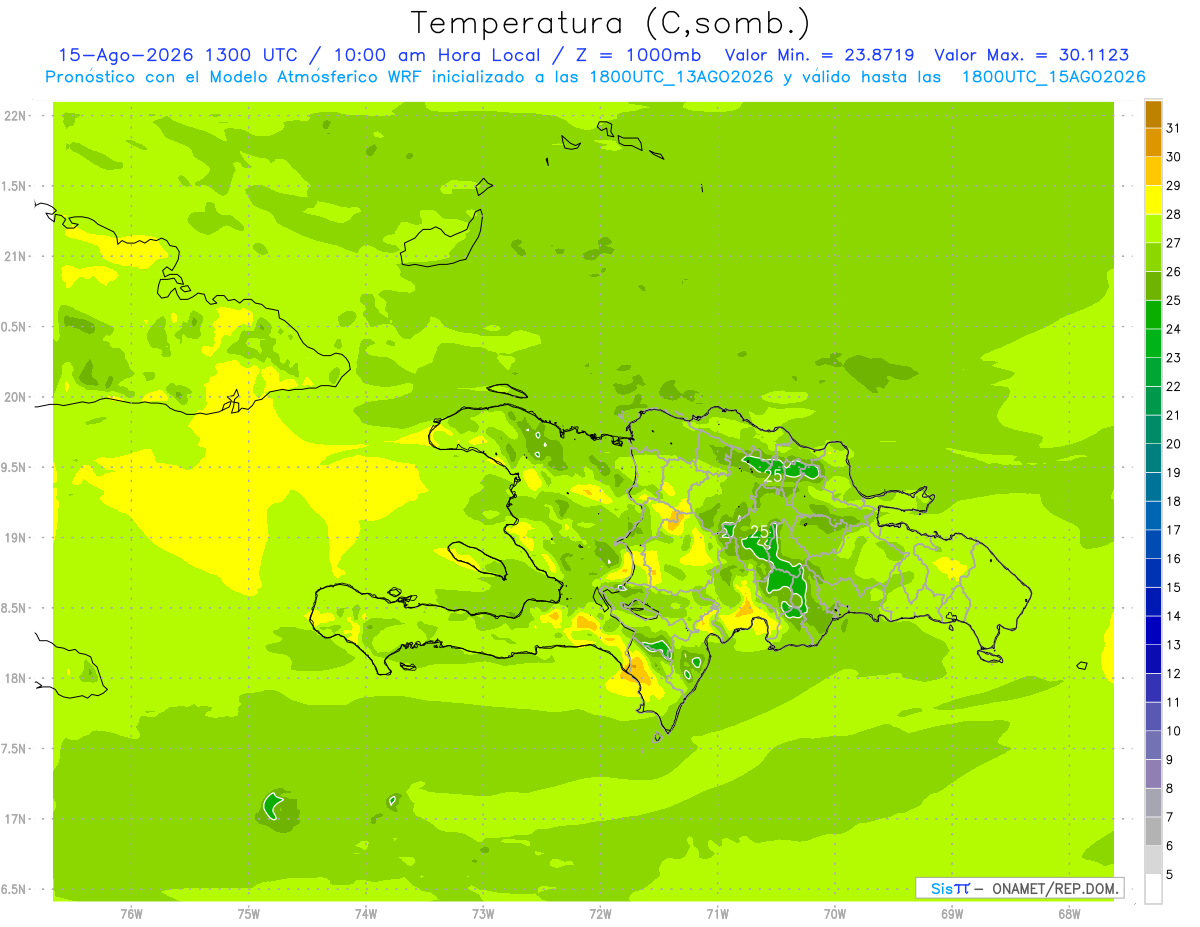Select the olive legend swatch between 25 and 26
Viewport: 1200px width, 927px height.
tap(1153, 285)
